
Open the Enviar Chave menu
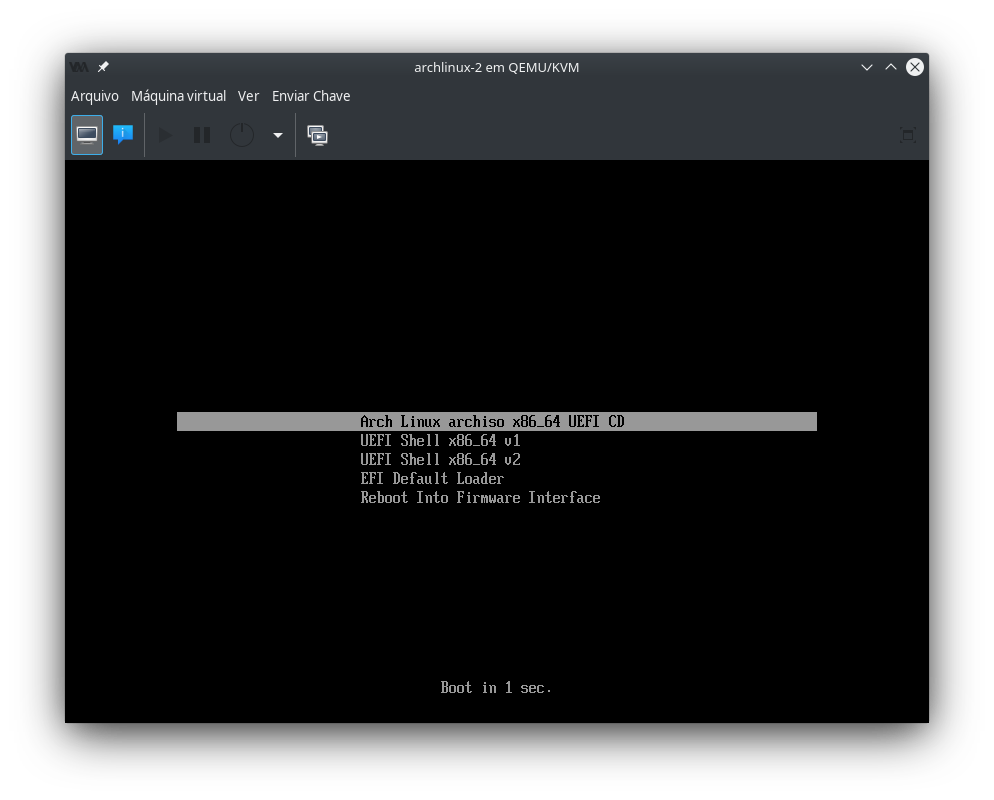(311, 96)
